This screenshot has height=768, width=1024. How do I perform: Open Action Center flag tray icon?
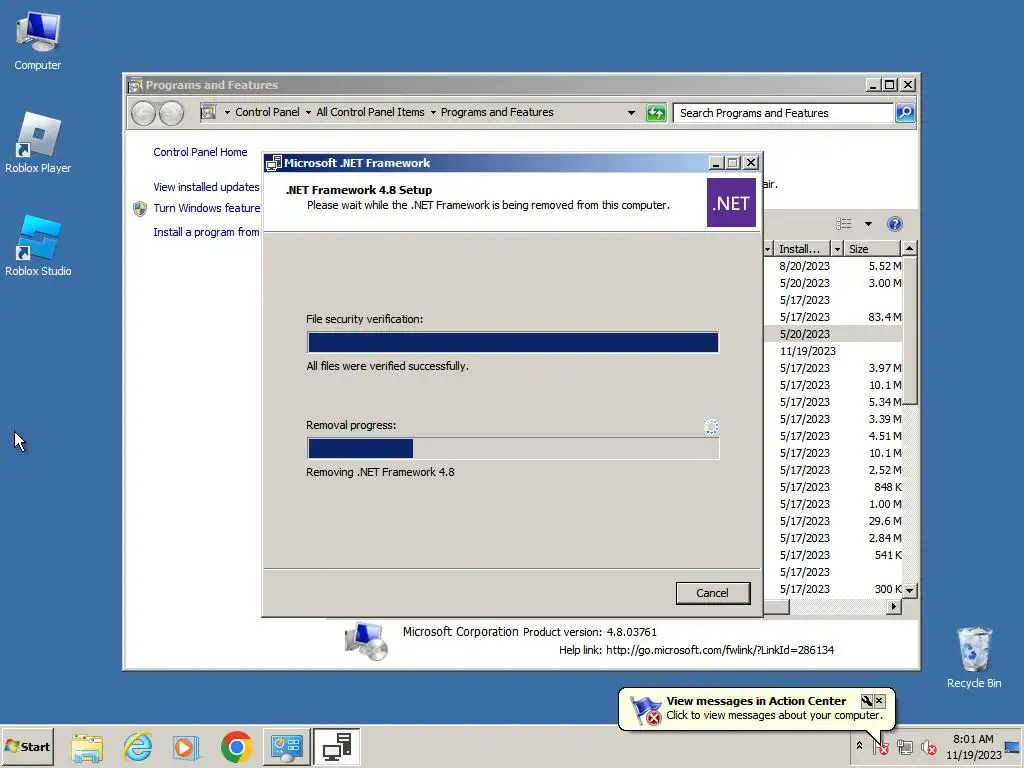pos(881,746)
